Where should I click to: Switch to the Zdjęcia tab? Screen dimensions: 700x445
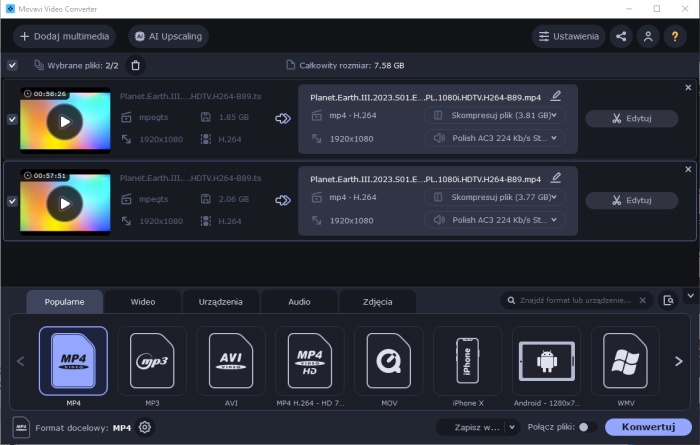[378, 302]
